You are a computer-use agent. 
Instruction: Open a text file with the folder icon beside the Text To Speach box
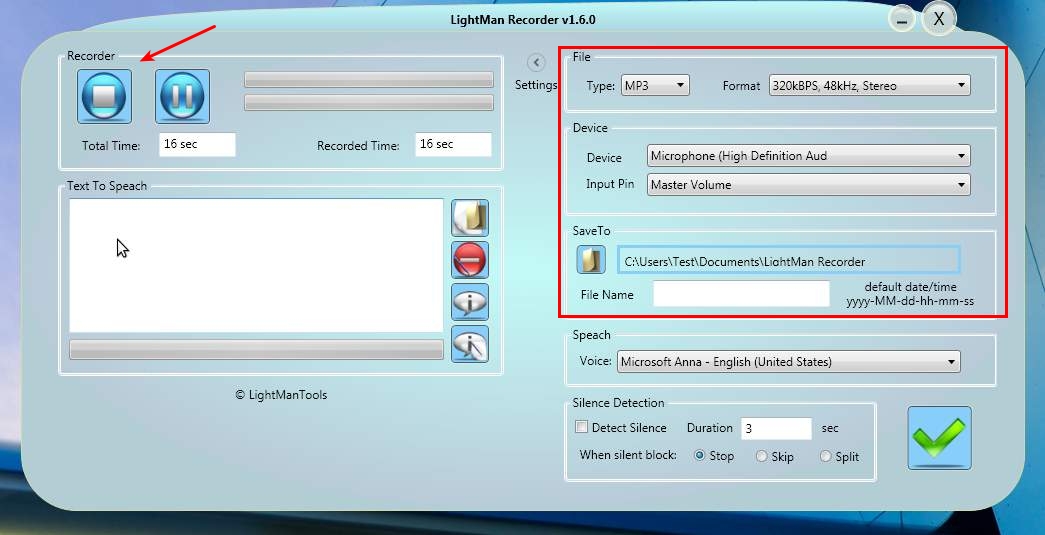click(470, 218)
